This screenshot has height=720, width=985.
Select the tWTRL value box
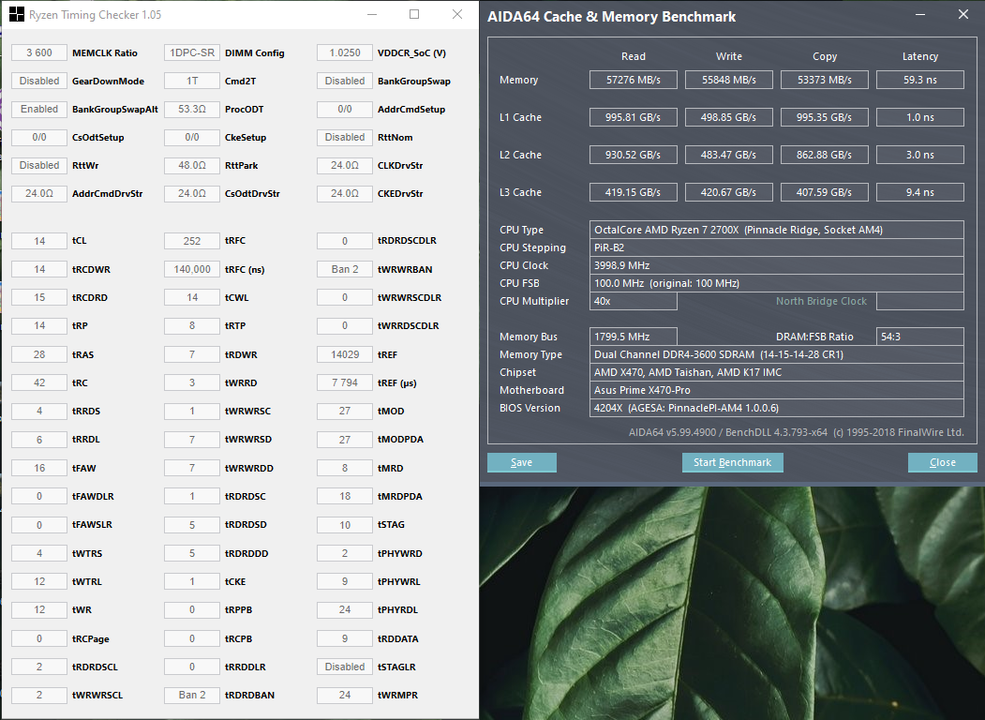pos(39,582)
